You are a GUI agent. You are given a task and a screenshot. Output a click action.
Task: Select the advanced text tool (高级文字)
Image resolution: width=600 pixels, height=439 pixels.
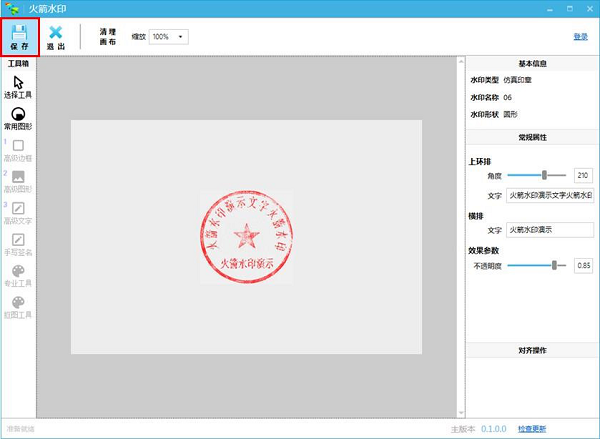click(18, 208)
